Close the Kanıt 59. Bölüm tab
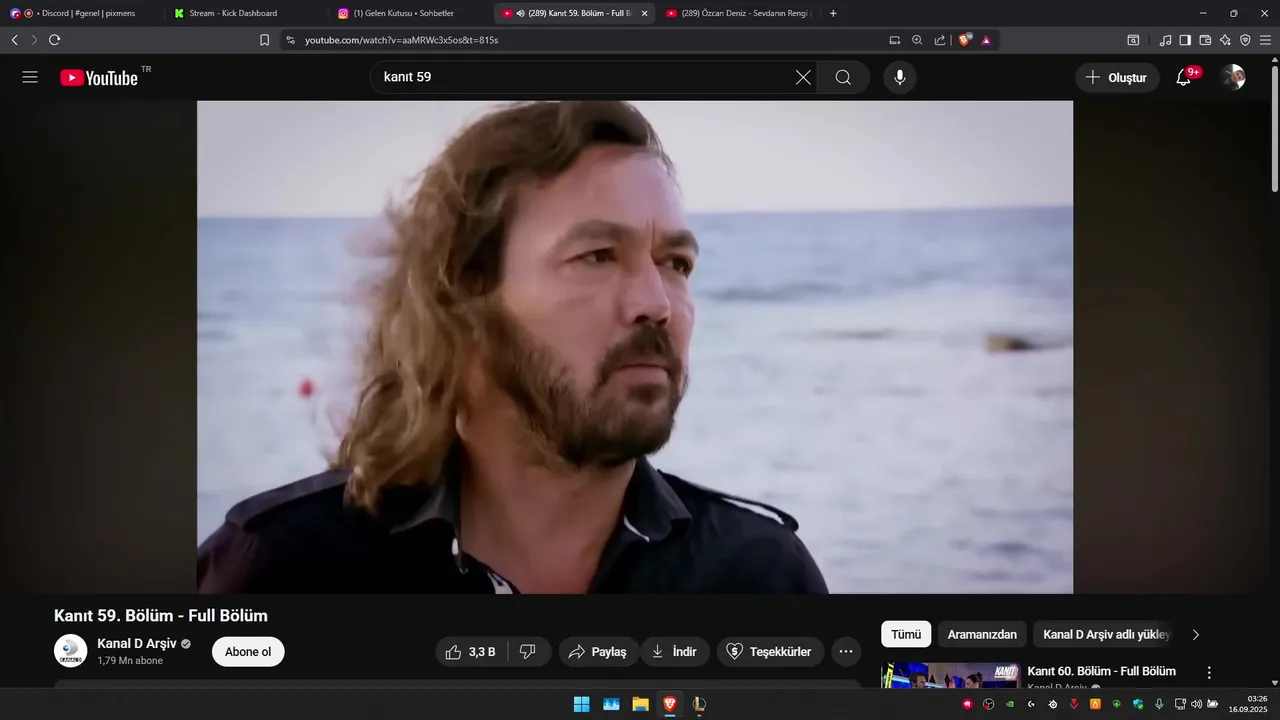The height and width of the screenshot is (720, 1280). click(x=644, y=13)
